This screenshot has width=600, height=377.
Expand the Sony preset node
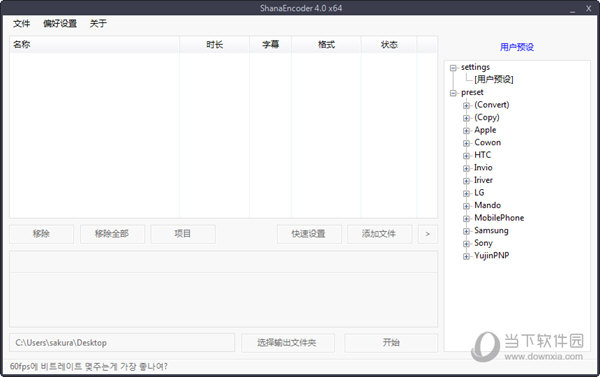pos(466,244)
